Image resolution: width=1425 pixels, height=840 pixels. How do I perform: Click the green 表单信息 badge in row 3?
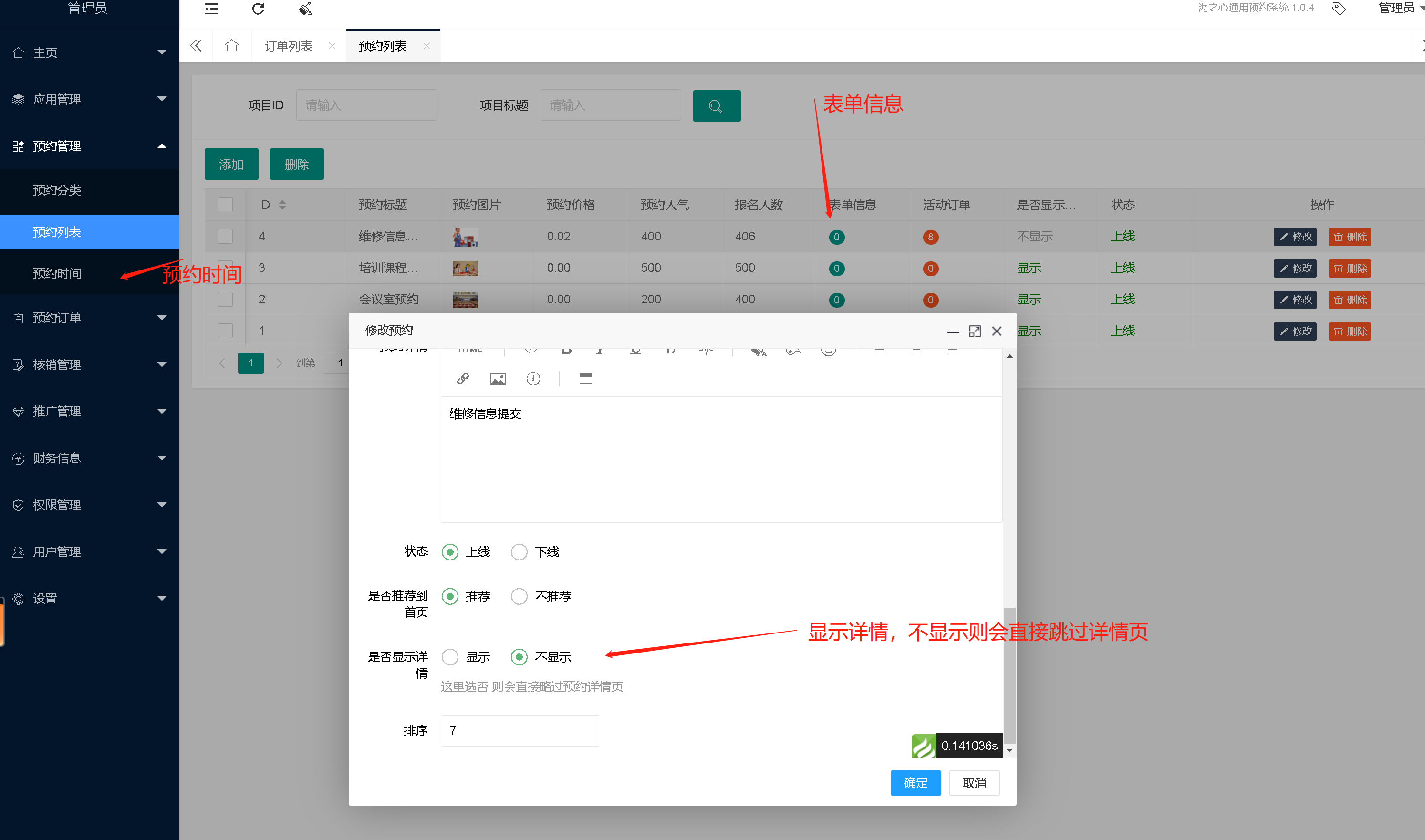pyautogui.click(x=836, y=269)
